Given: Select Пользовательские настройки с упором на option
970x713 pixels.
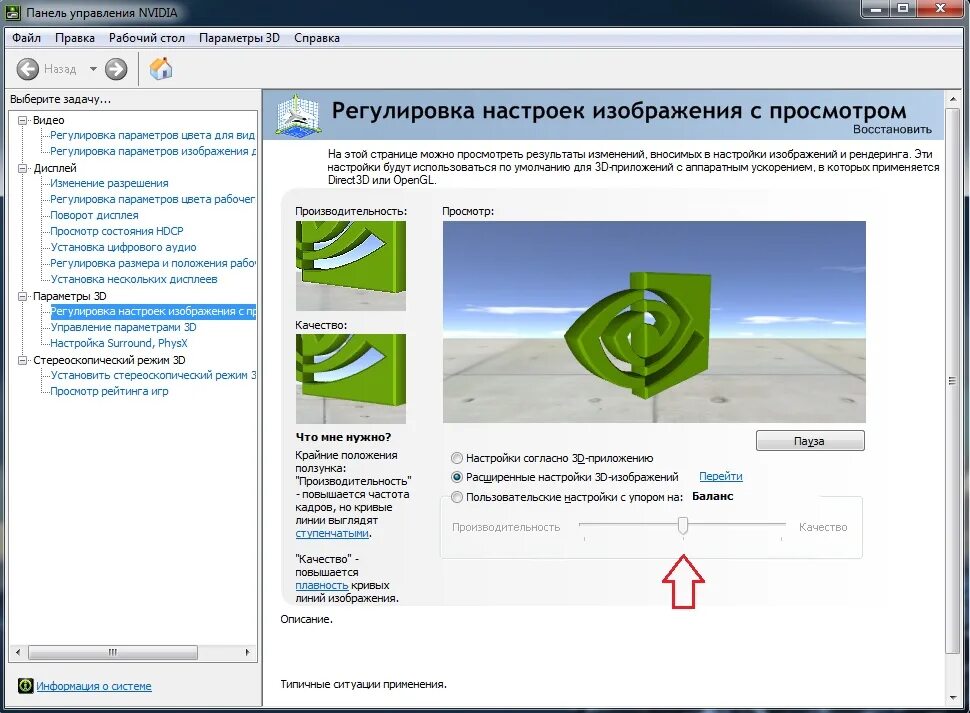Looking at the screenshot, I should (x=457, y=497).
